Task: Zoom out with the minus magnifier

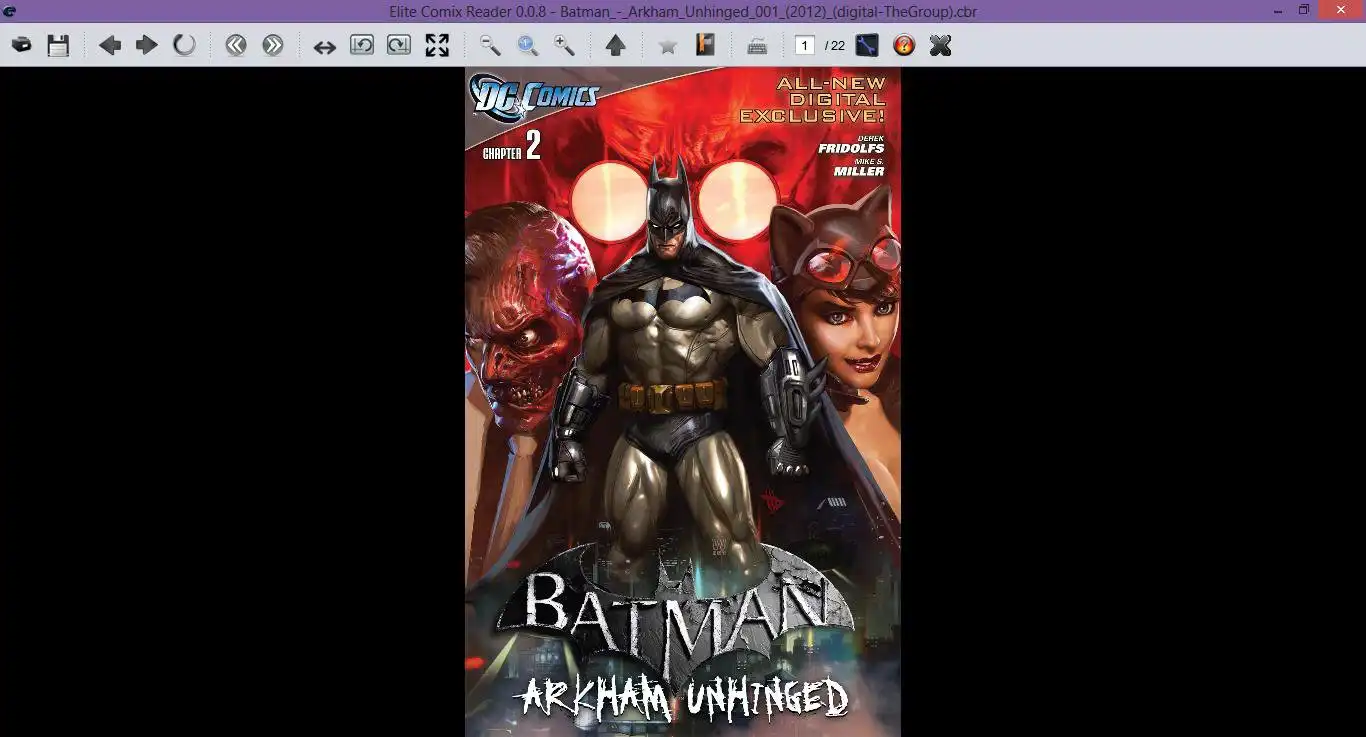Action: [490, 45]
